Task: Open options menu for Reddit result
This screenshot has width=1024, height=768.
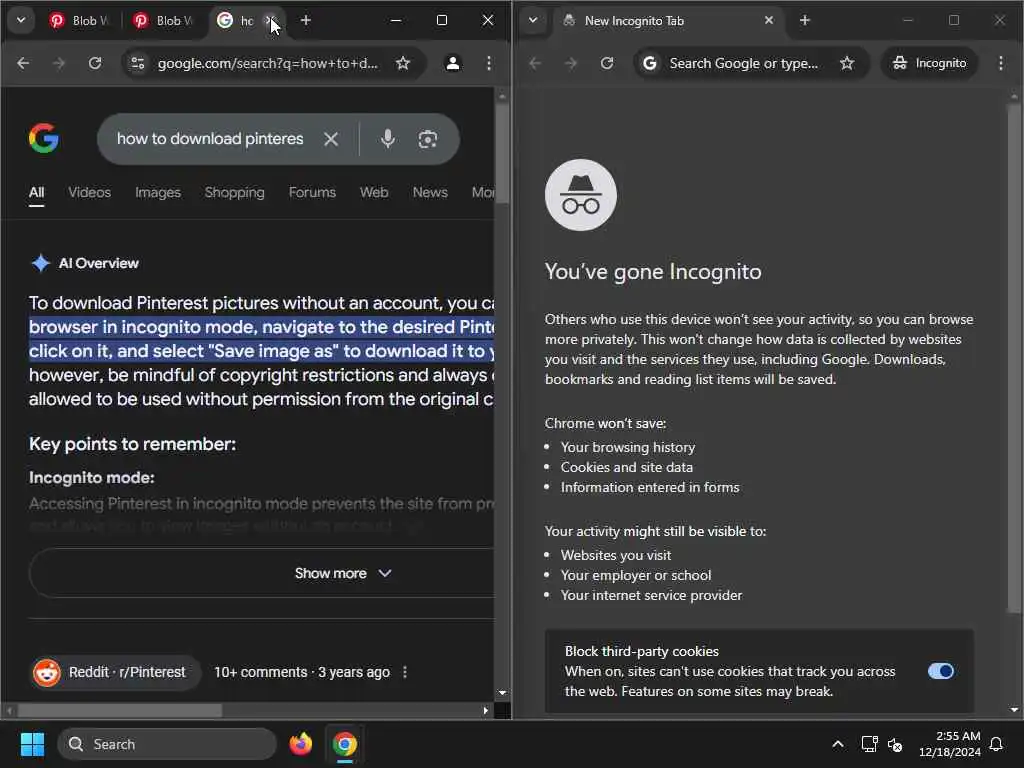Action: coord(405,672)
